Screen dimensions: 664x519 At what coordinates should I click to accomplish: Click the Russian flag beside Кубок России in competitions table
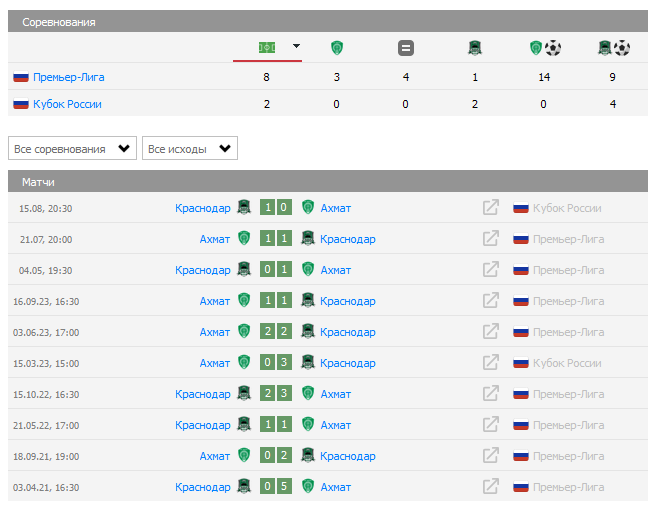click(x=20, y=104)
